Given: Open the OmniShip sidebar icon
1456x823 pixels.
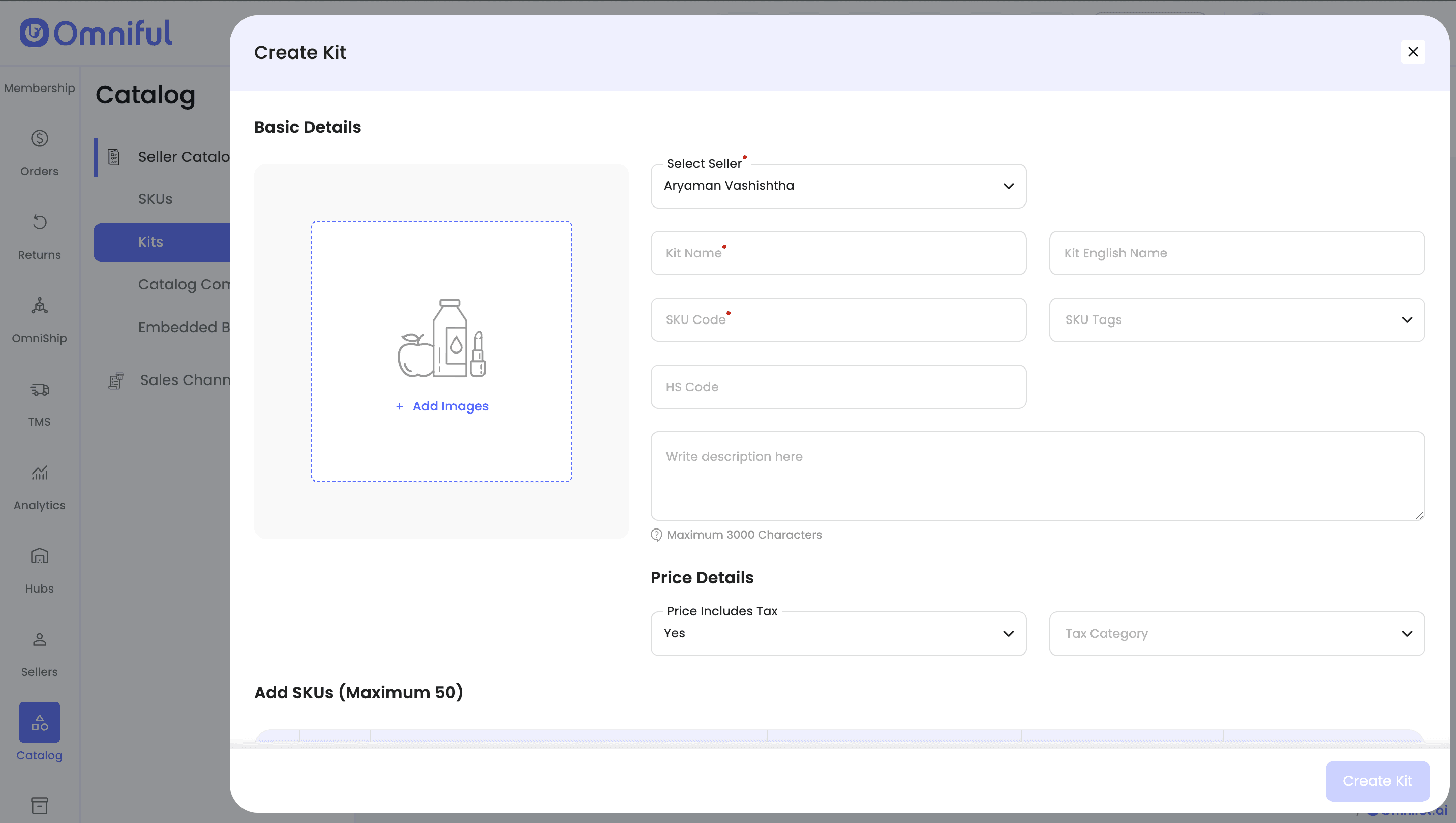Looking at the screenshot, I should (39, 306).
